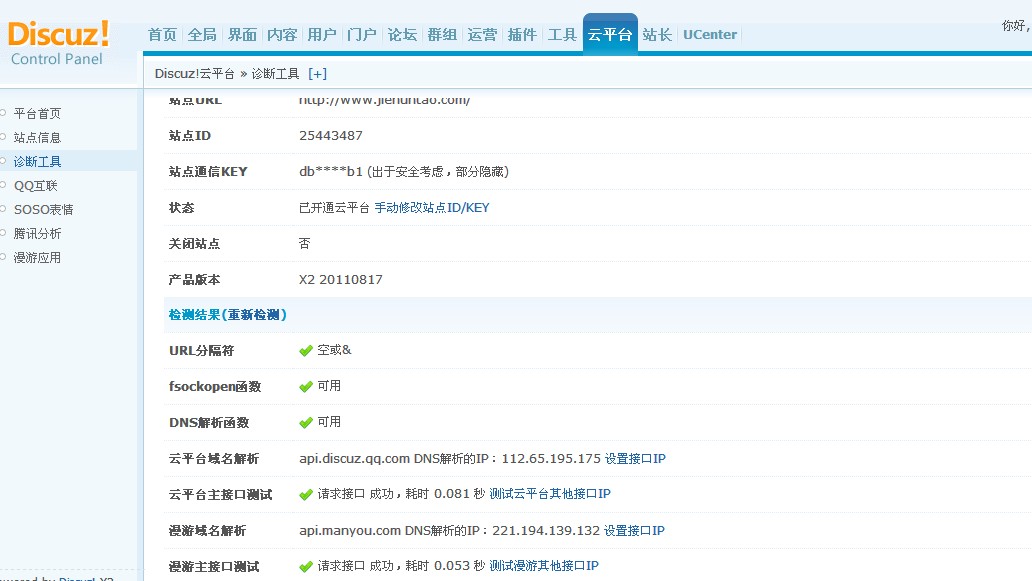The width and height of the screenshot is (1032, 581).
Task: Click green checkmark beside URL分隔符 result
Action: click(306, 351)
